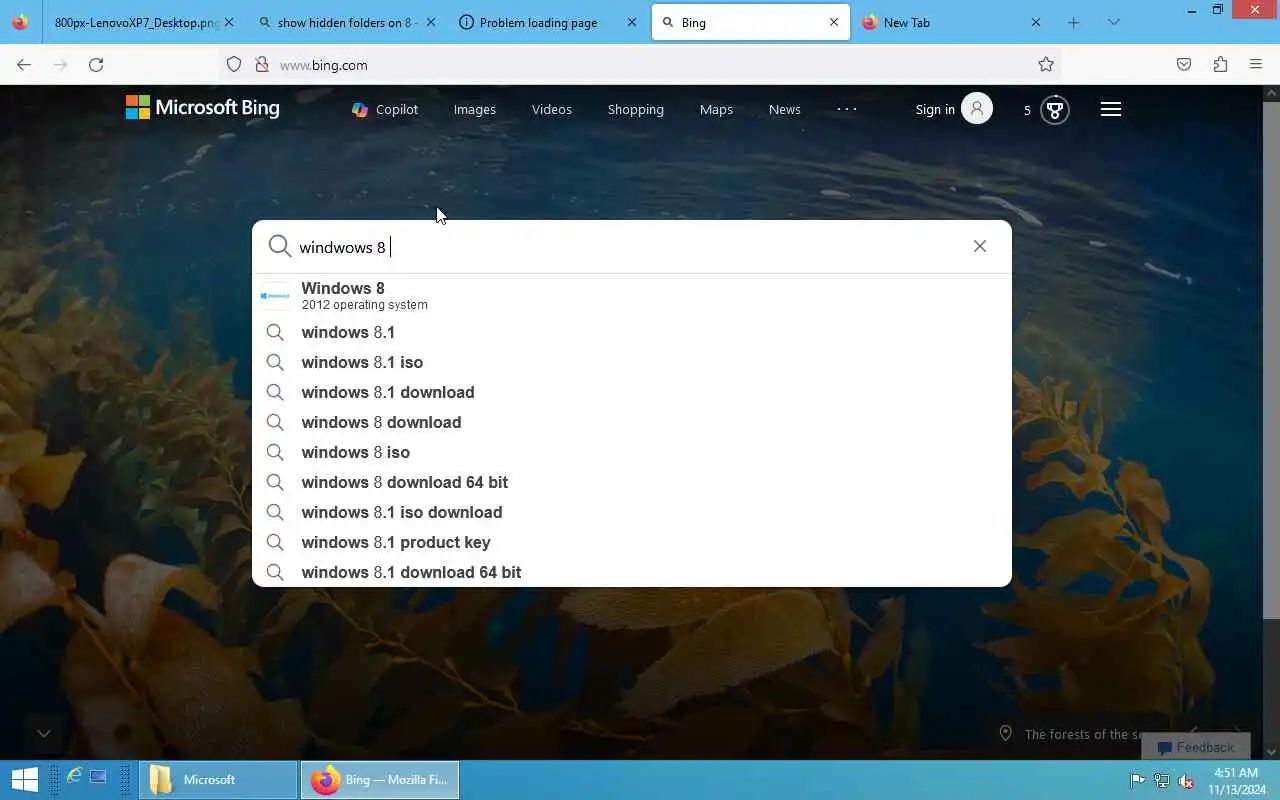Click the Bing — Mozilla Firefox taskbar button

(x=380, y=779)
